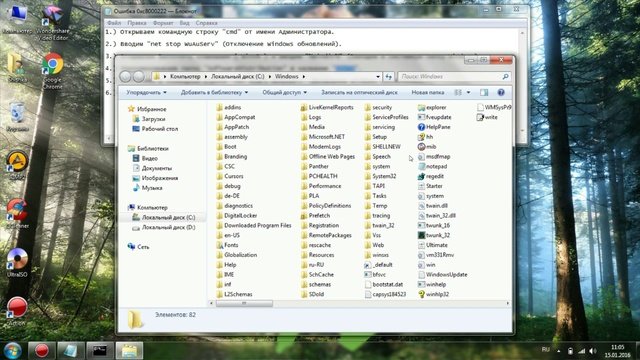Select the bootstat.dat file
The height and width of the screenshot is (360, 640).
384,284
